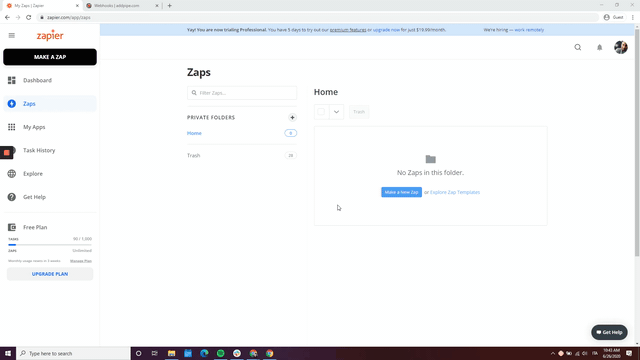Switch to My Zaps browser tab

tap(43, 6)
